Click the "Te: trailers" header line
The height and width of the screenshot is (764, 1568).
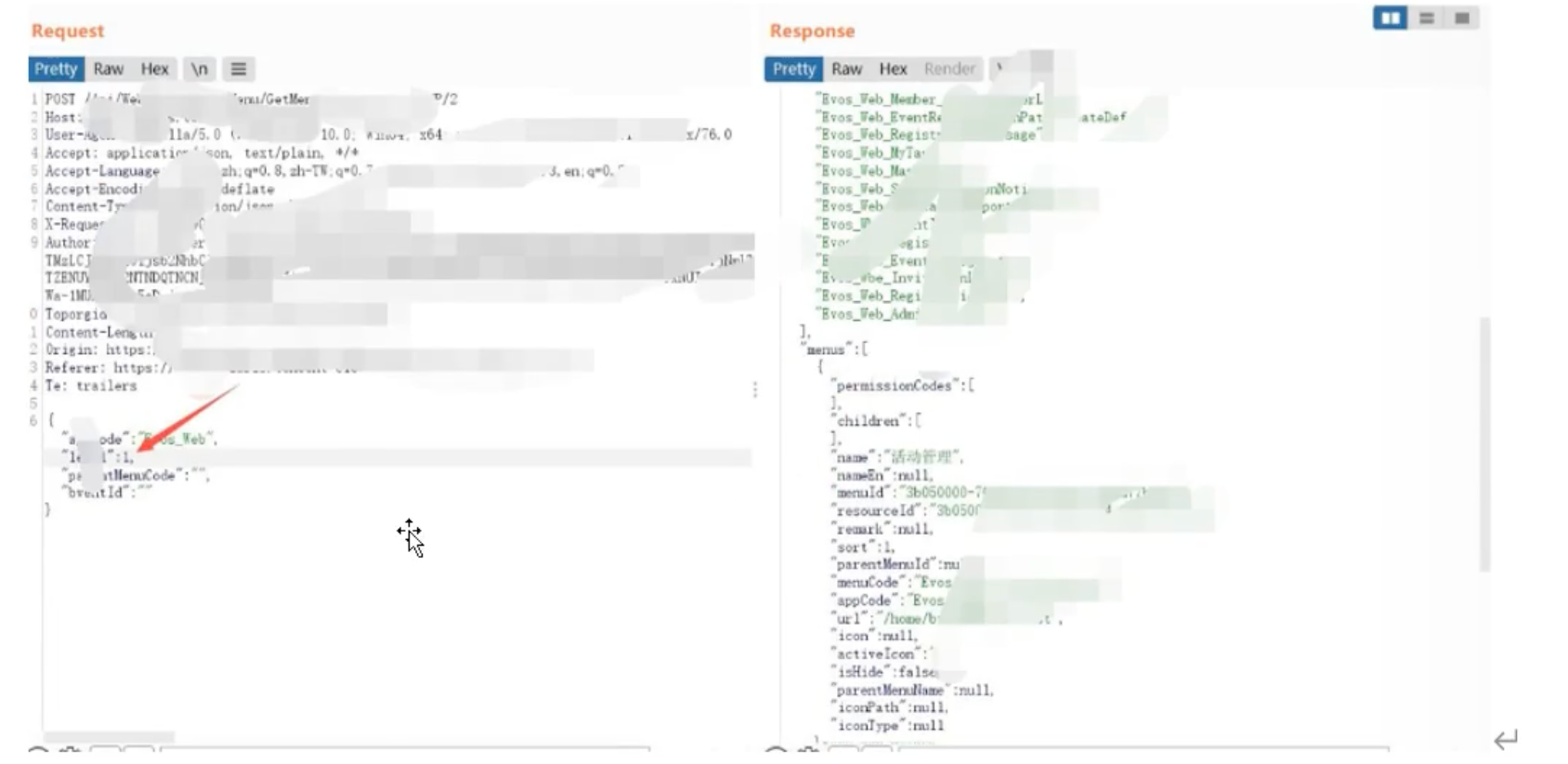91,386
